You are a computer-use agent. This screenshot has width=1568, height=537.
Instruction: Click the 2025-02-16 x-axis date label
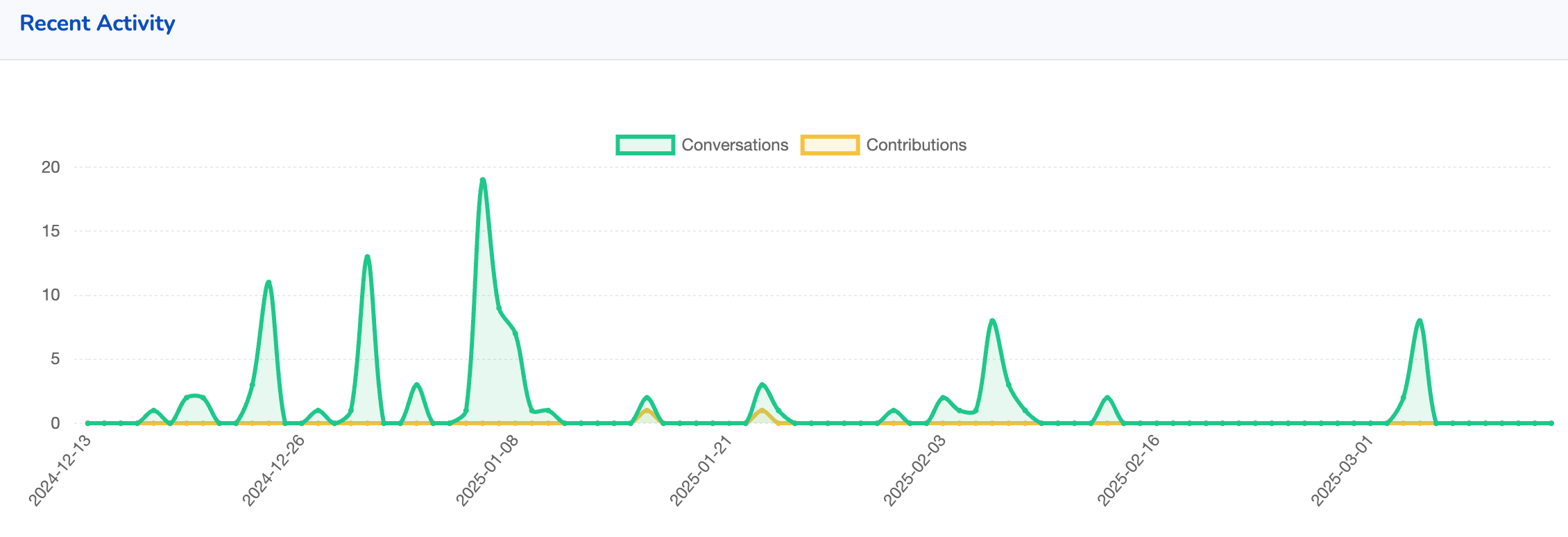(x=1128, y=470)
